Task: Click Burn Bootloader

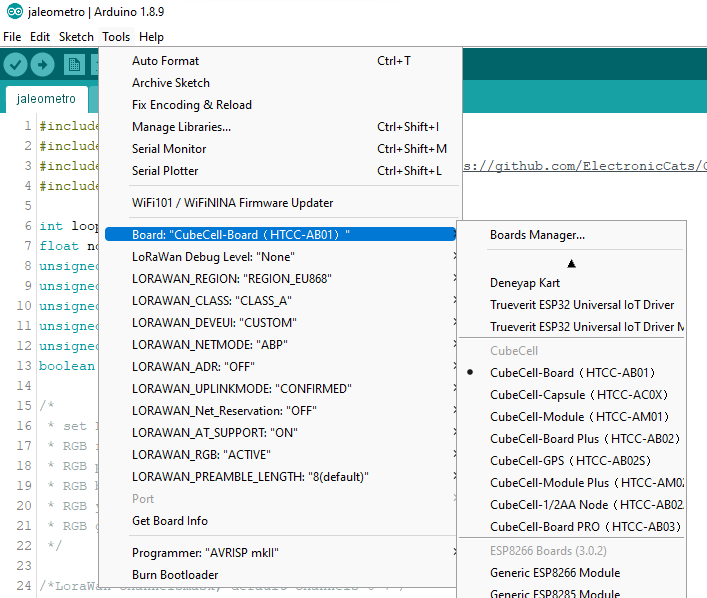Action: click(x=280, y=575)
